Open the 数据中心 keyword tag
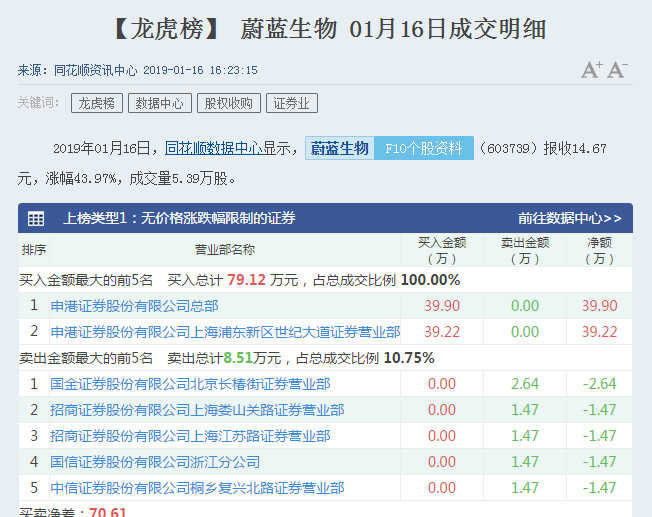This screenshot has height=517, width=652. [159, 103]
